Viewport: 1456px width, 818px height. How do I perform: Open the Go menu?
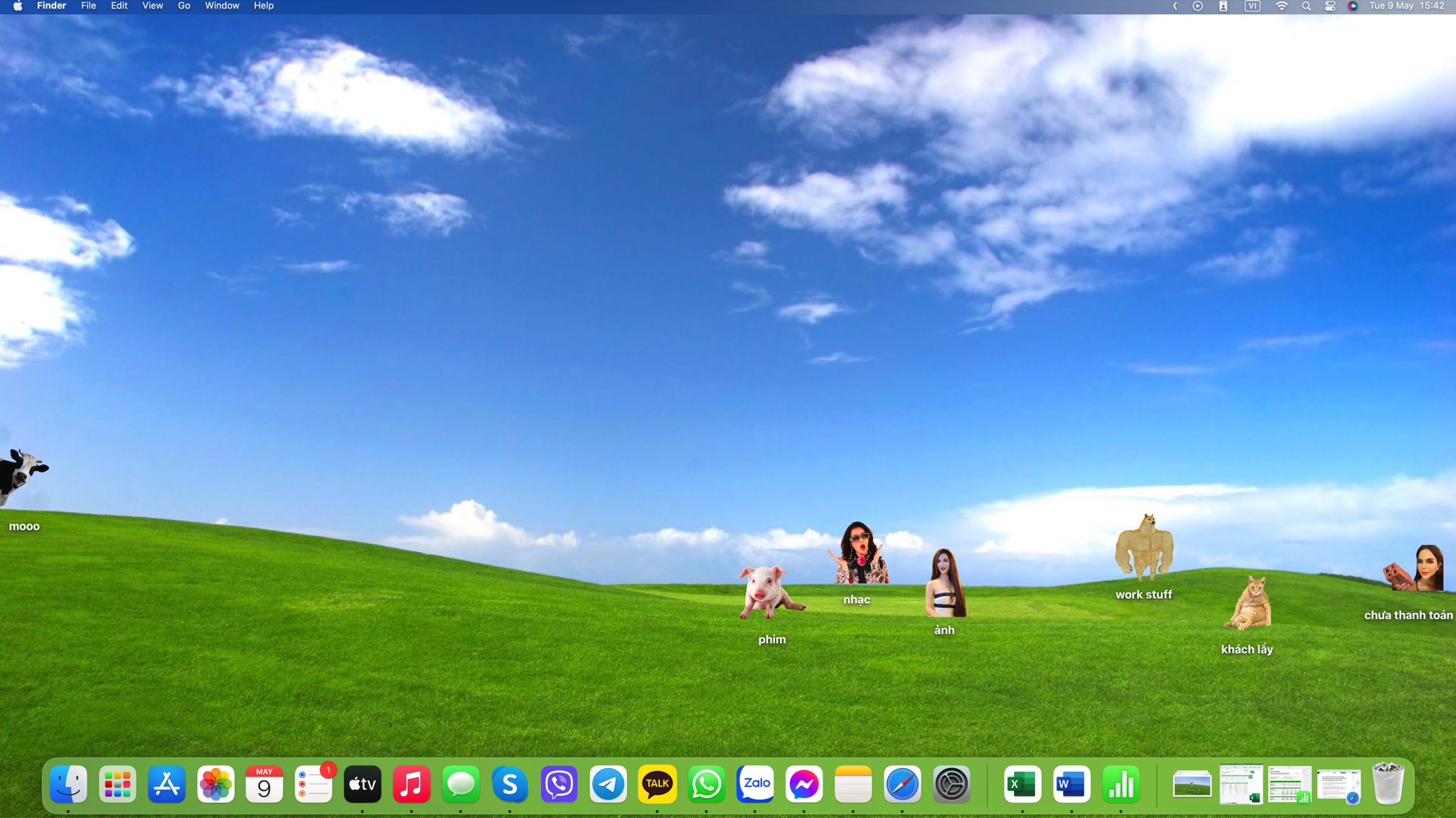pyautogui.click(x=183, y=6)
